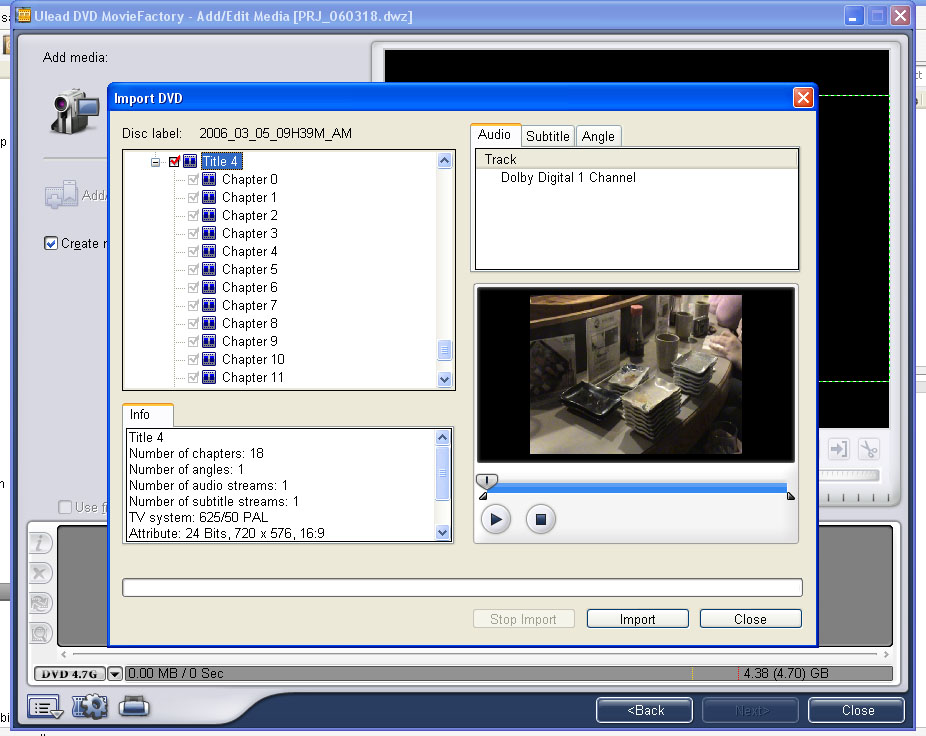The height and width of the screenshot is (736, 926).
Task: Click the Title 4 film icon
Action: 190,161
